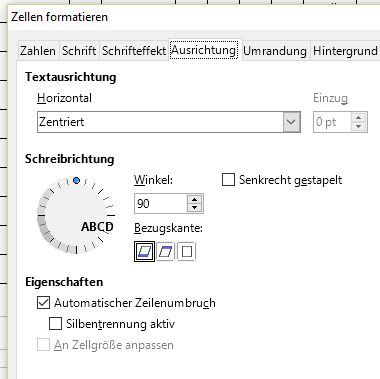Select text extension from upper cell border

pos(166,251)
